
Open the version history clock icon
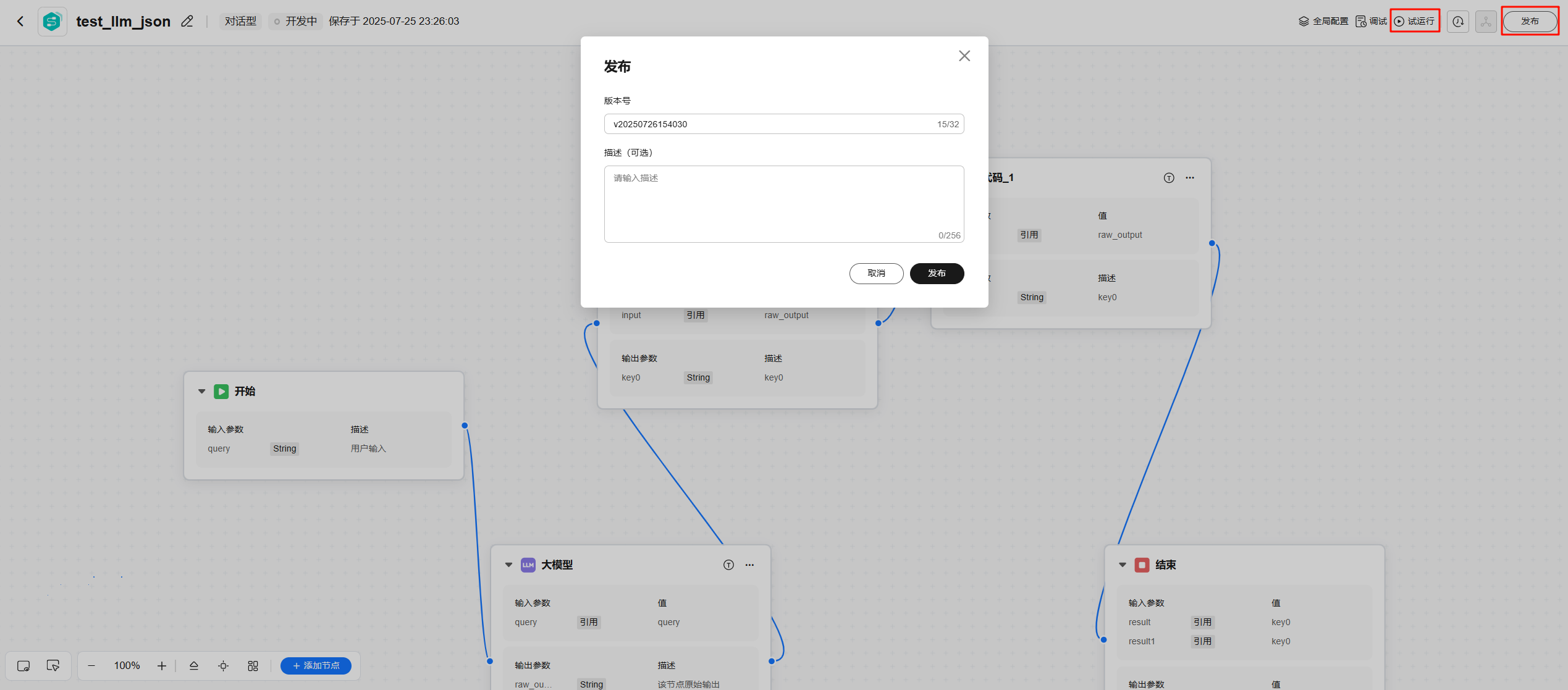[1458, 22]
